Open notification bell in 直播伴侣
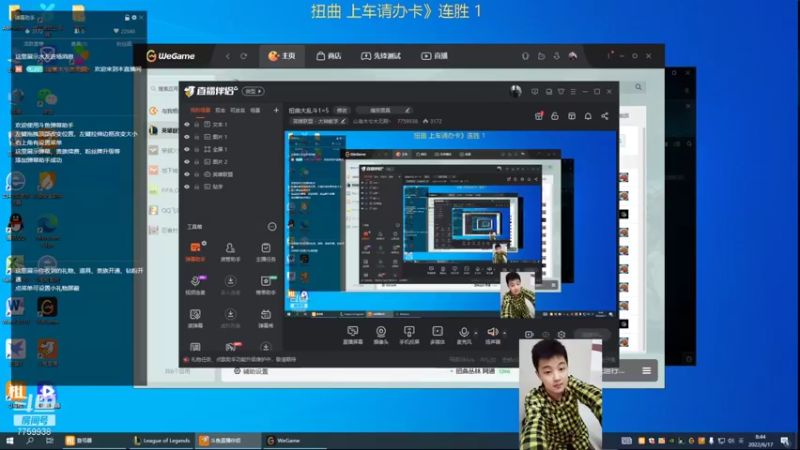 click(588, 116)
